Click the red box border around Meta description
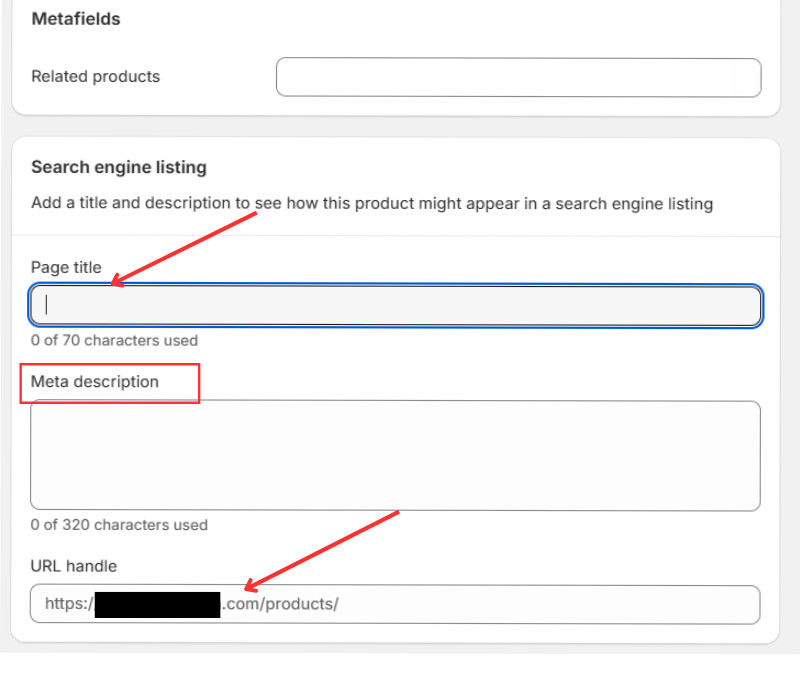Image resolution: width=800 pixels, height=689 pixels. [200, 384]
